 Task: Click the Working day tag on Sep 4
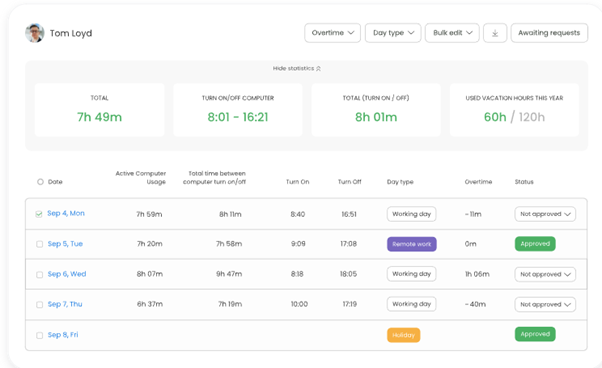pyautogui.click(x=412, y=214)
